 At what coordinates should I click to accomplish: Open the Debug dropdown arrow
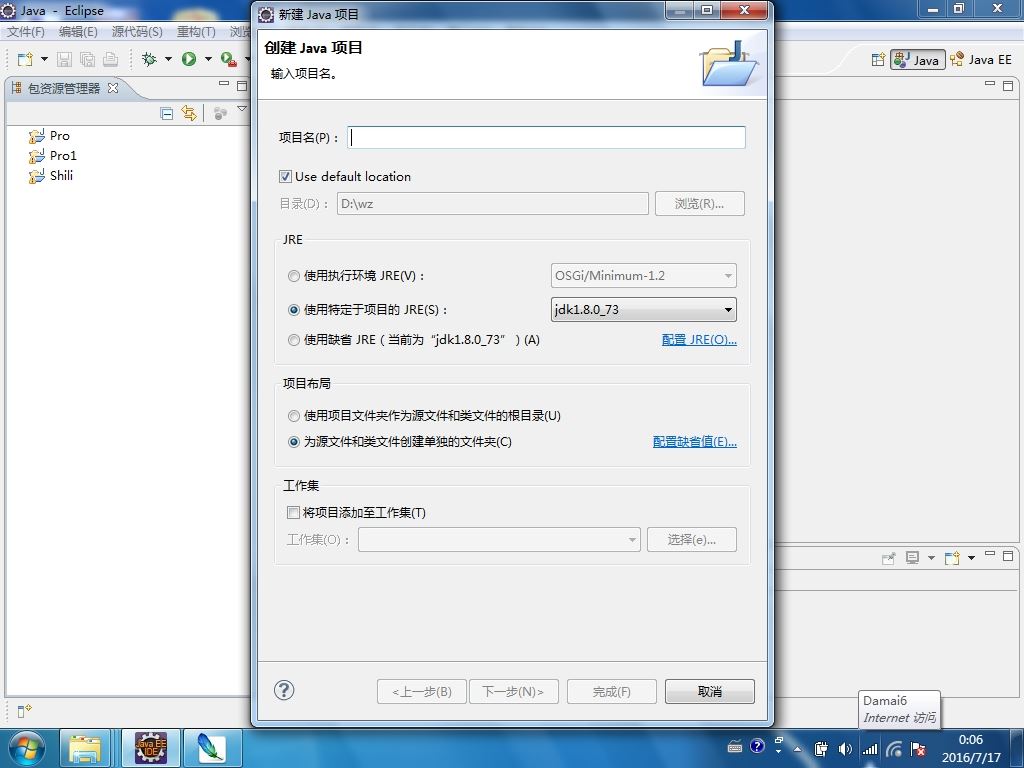[168, 59]
